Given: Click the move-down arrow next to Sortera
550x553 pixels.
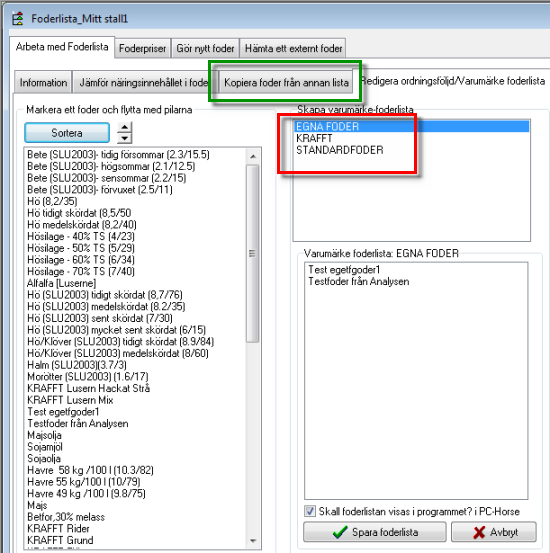Looking at the screenshot, I should point(125,138).
